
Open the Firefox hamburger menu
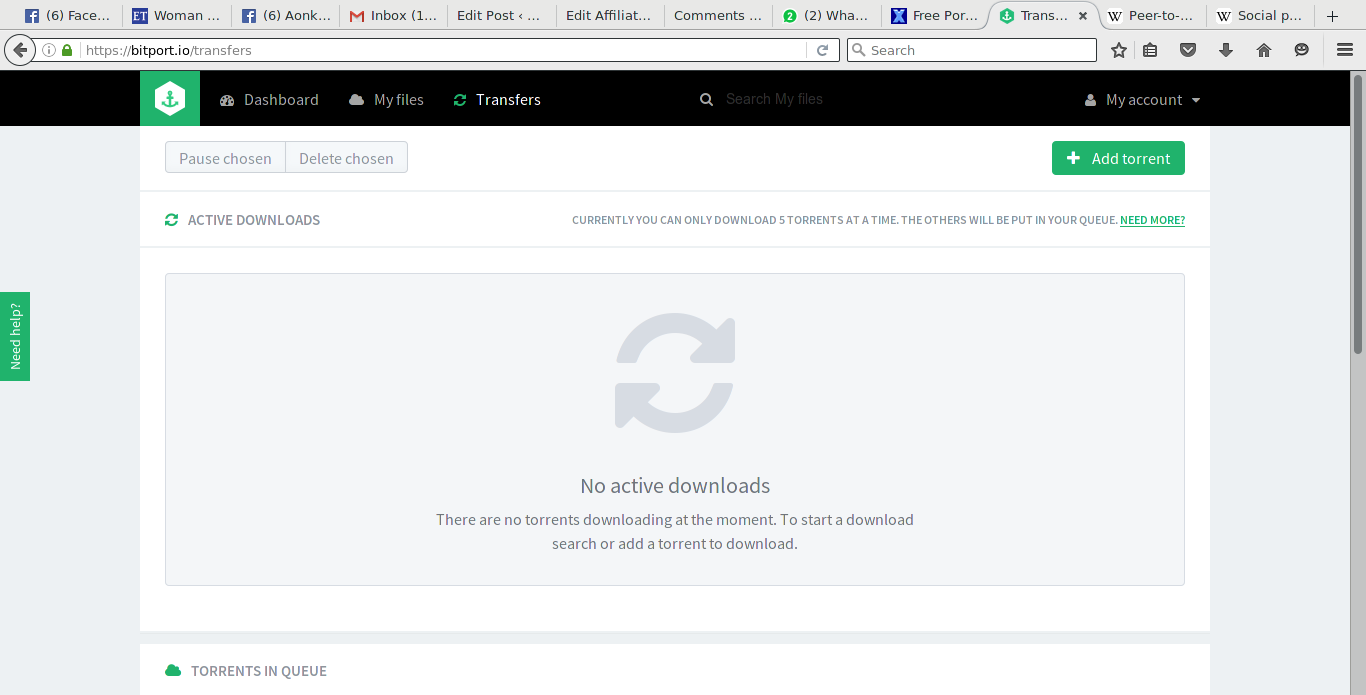click(x=1344, y=50)
